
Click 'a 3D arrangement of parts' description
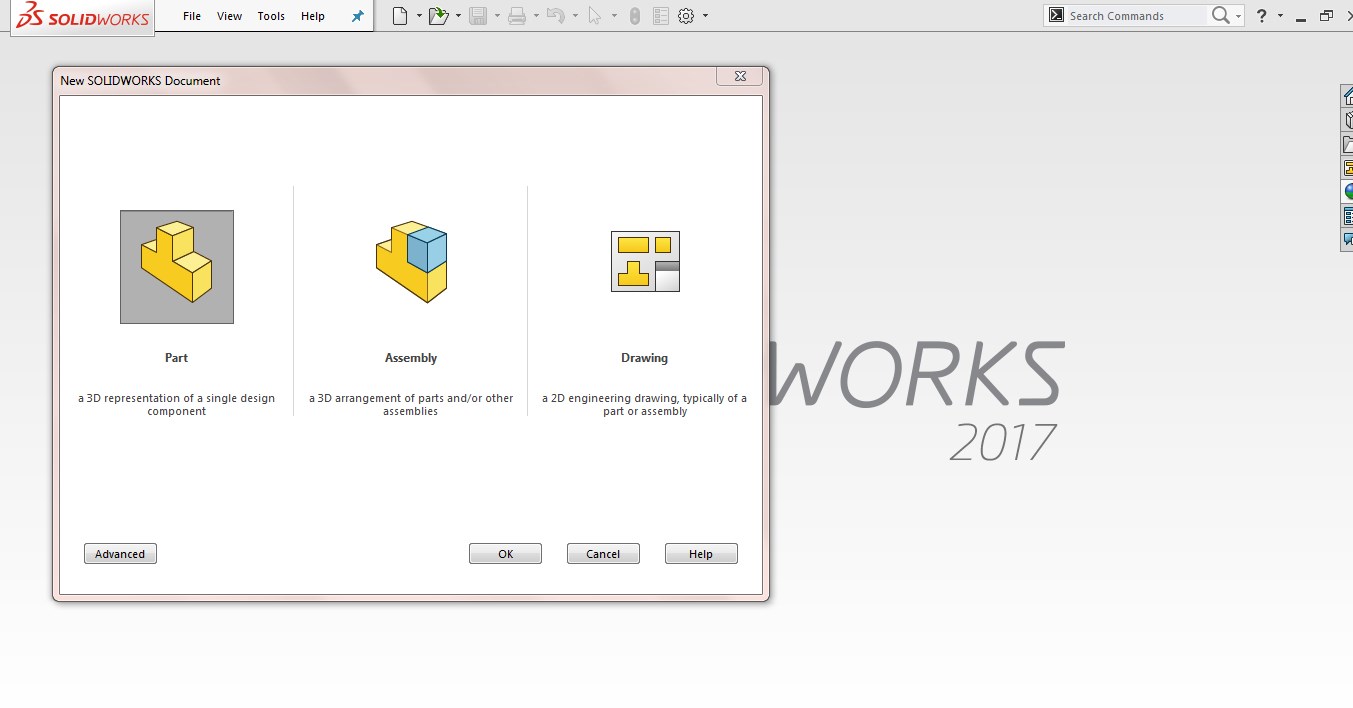click(x=411, y=405)
